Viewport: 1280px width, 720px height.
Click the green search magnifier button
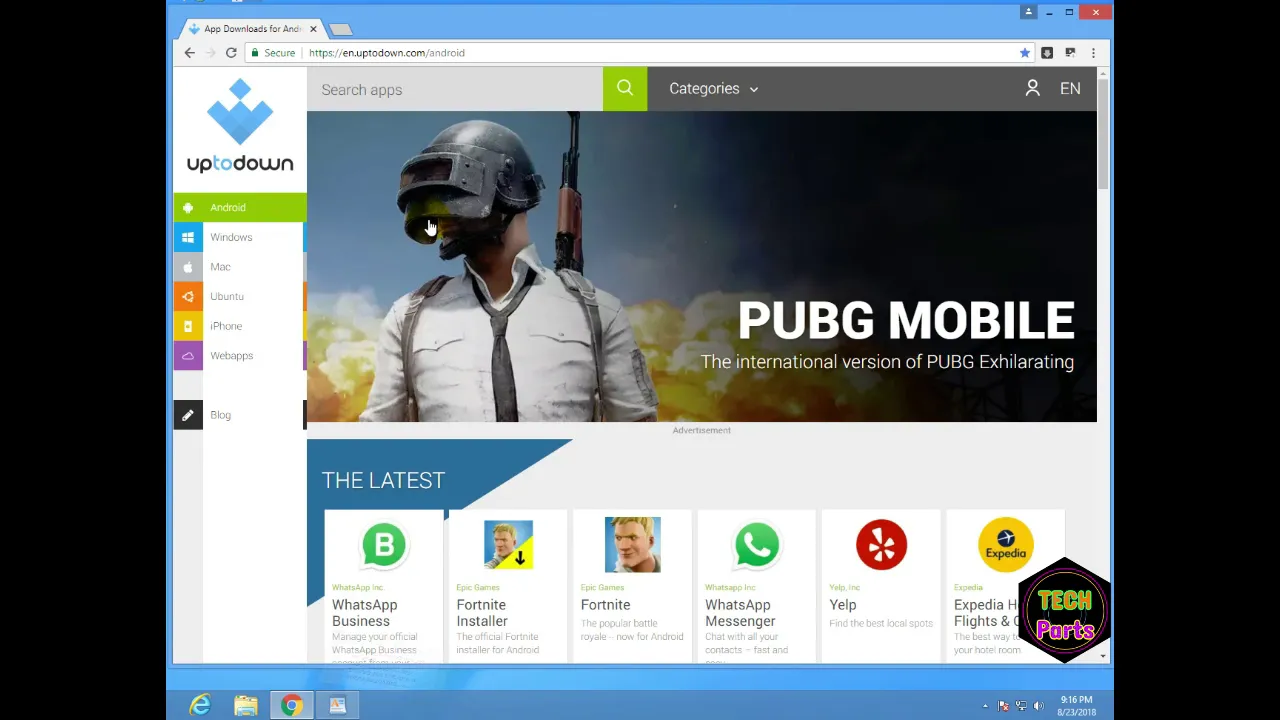coord(625,89)
